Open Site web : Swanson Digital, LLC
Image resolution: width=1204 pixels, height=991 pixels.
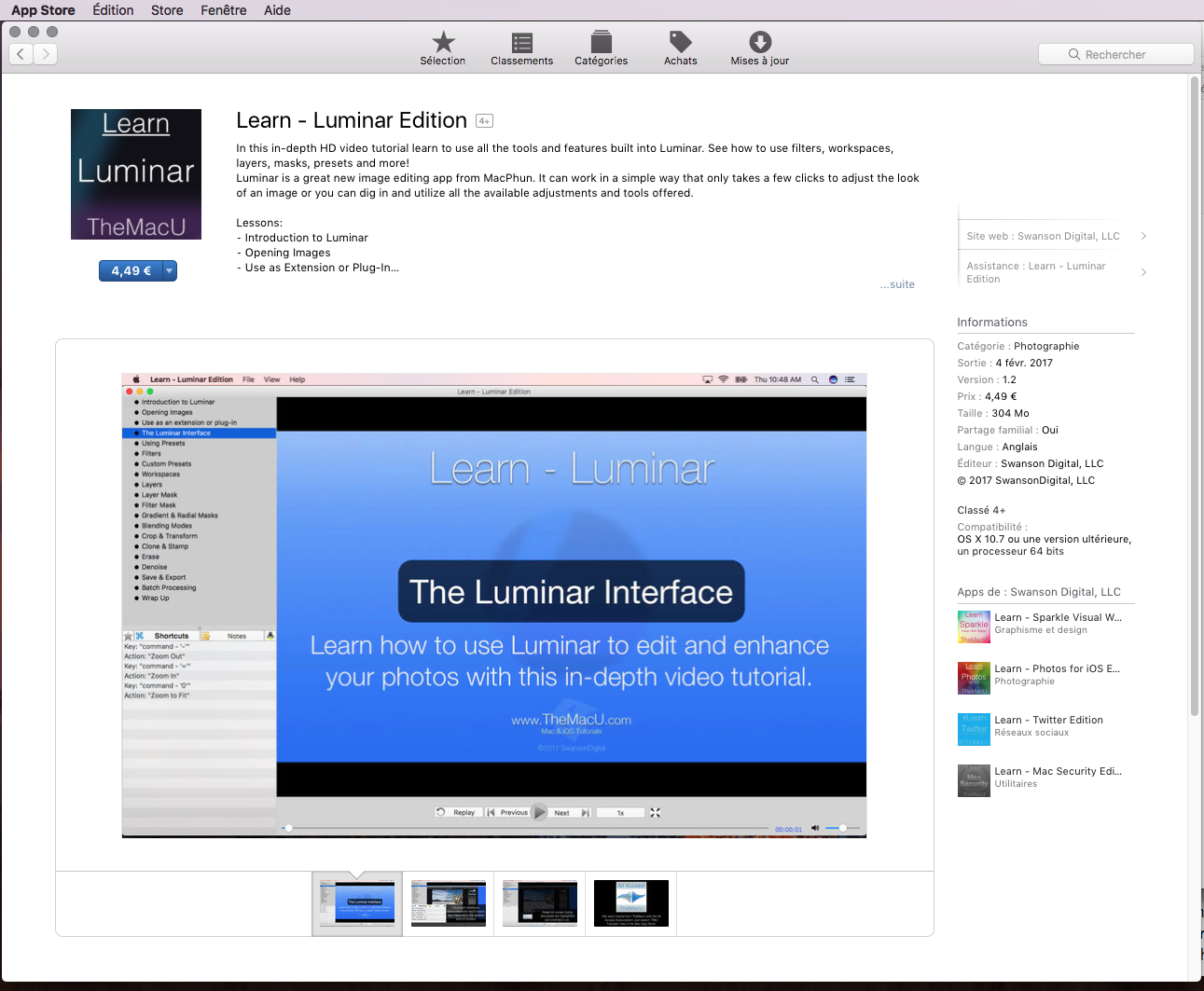coord(1043,236)
